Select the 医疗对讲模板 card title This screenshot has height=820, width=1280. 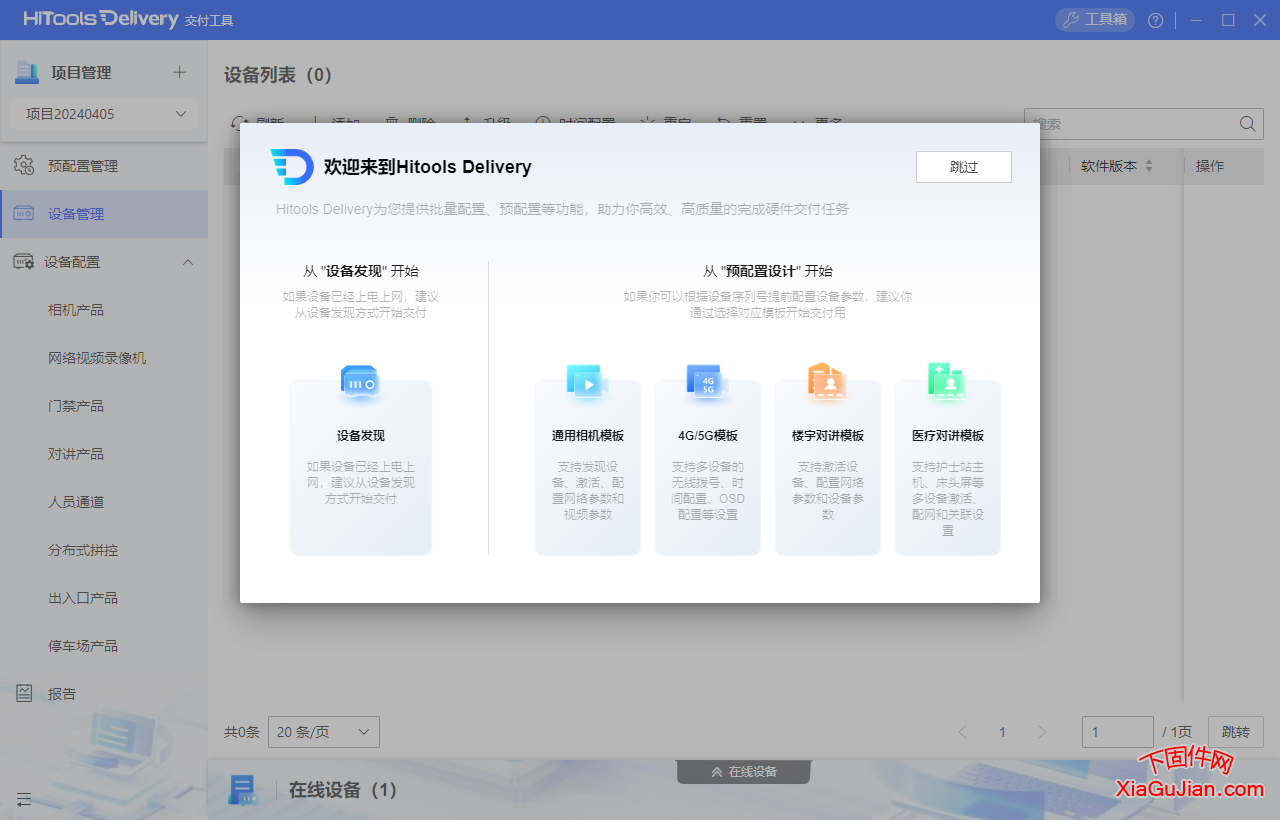[x=948, y=436]
